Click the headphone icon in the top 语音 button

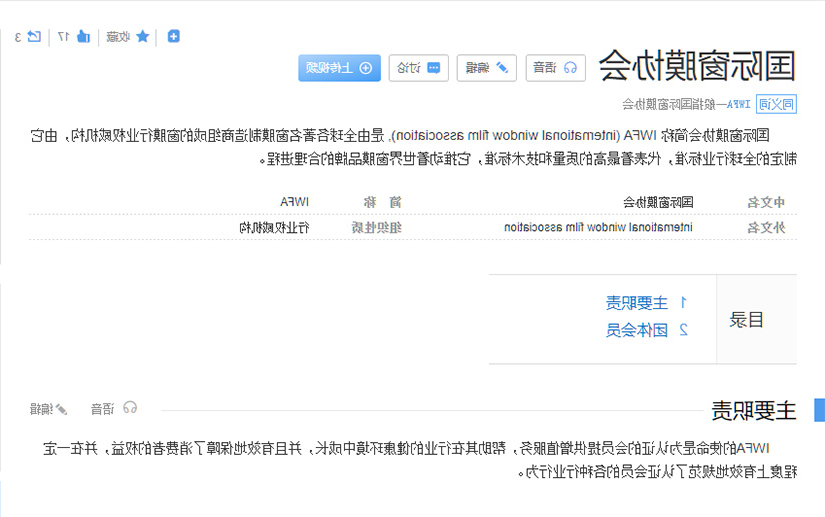coord(570,68)
